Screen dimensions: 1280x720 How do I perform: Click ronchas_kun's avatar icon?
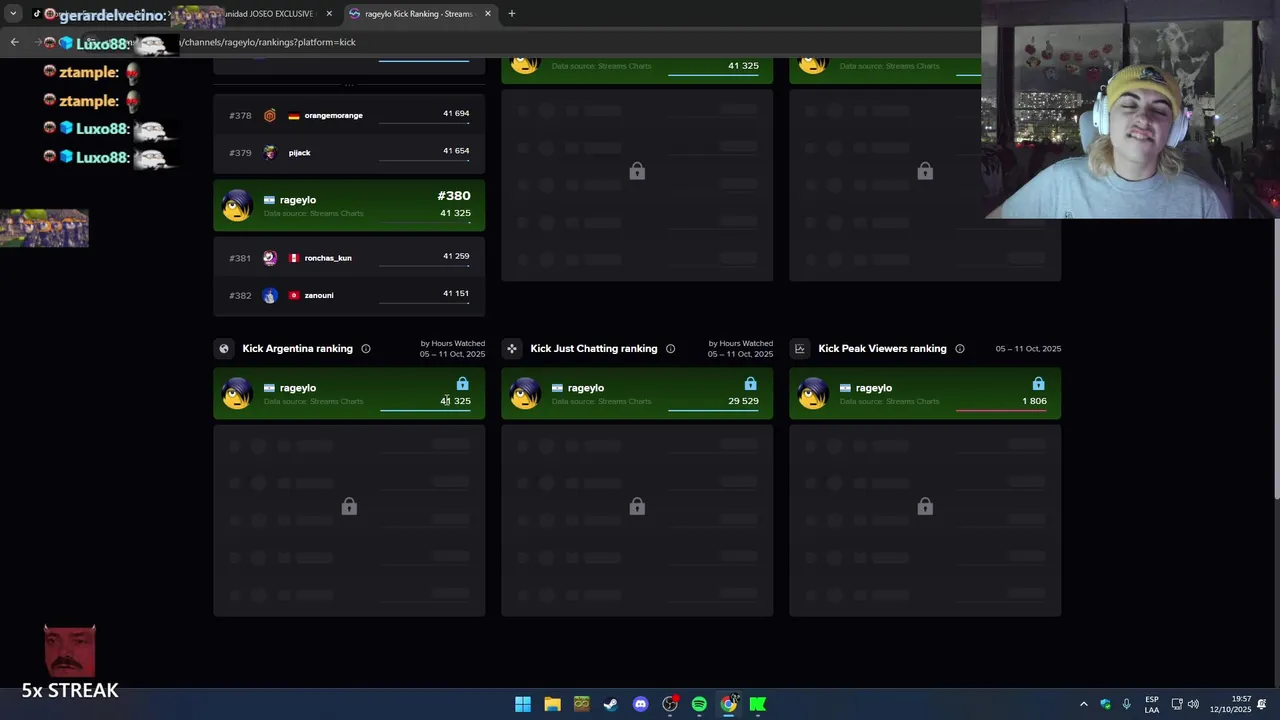[x=270, y=257]
